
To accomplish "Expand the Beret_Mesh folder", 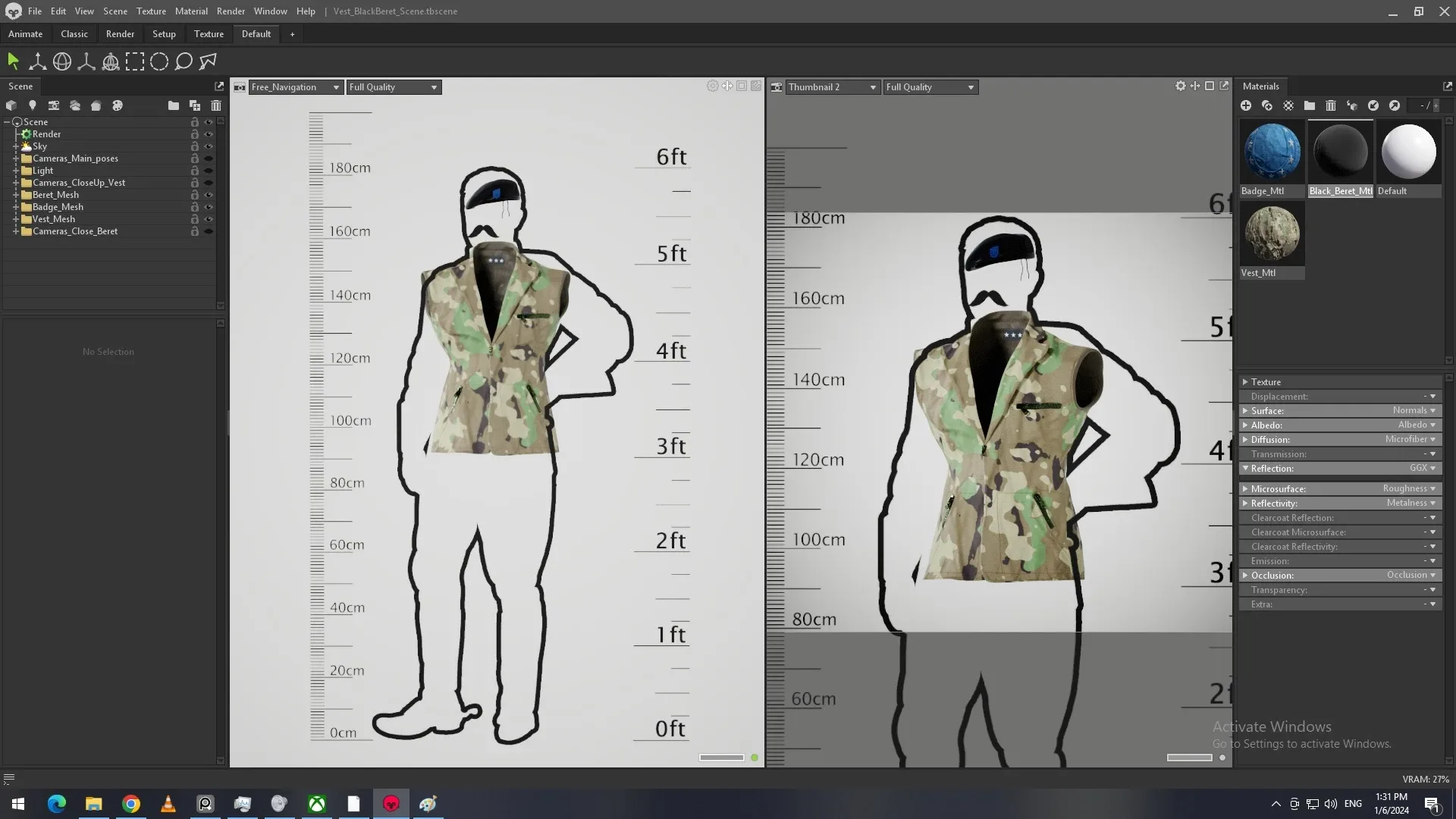I will pos(15,195).
